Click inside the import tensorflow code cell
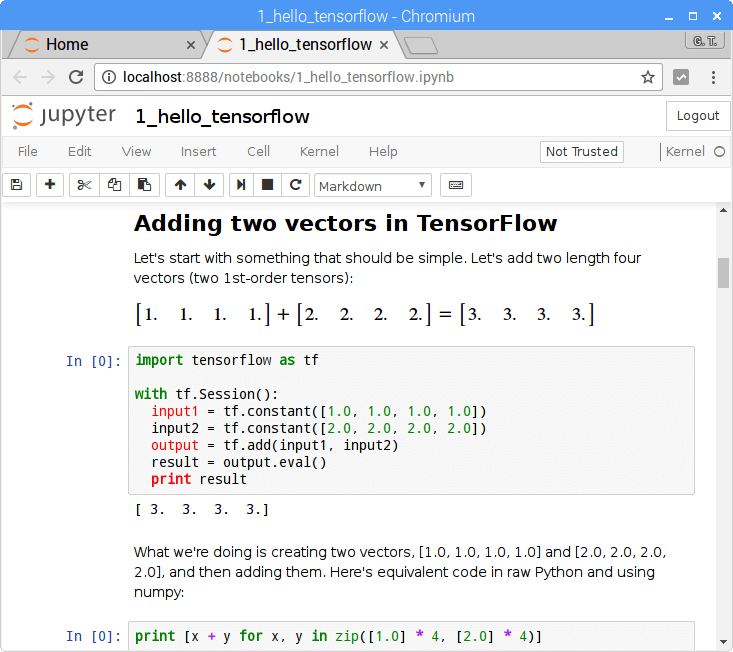Screen dimensions: 733x652 pos(411,420)
